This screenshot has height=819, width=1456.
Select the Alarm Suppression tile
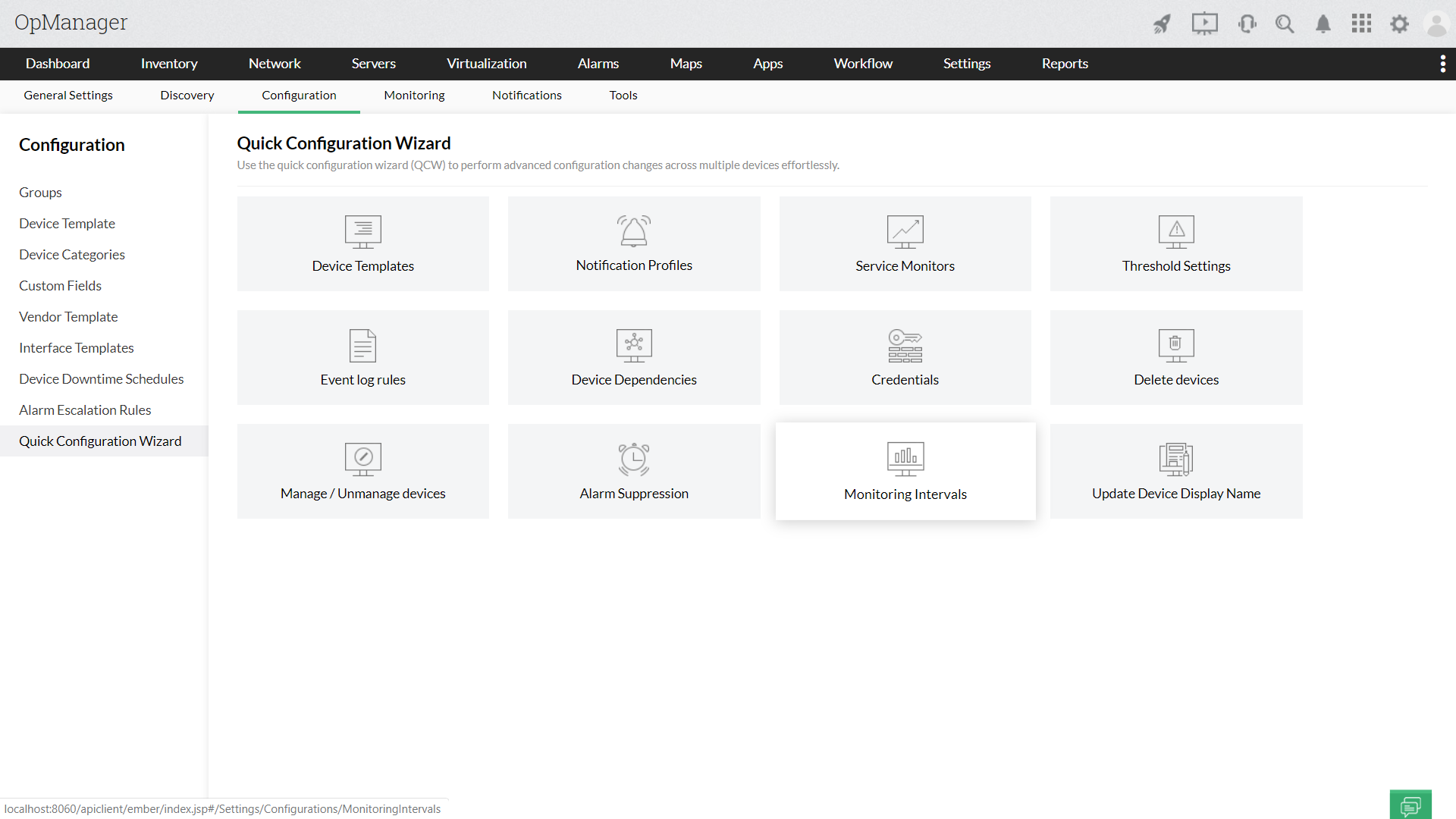(x=634, y=471)
